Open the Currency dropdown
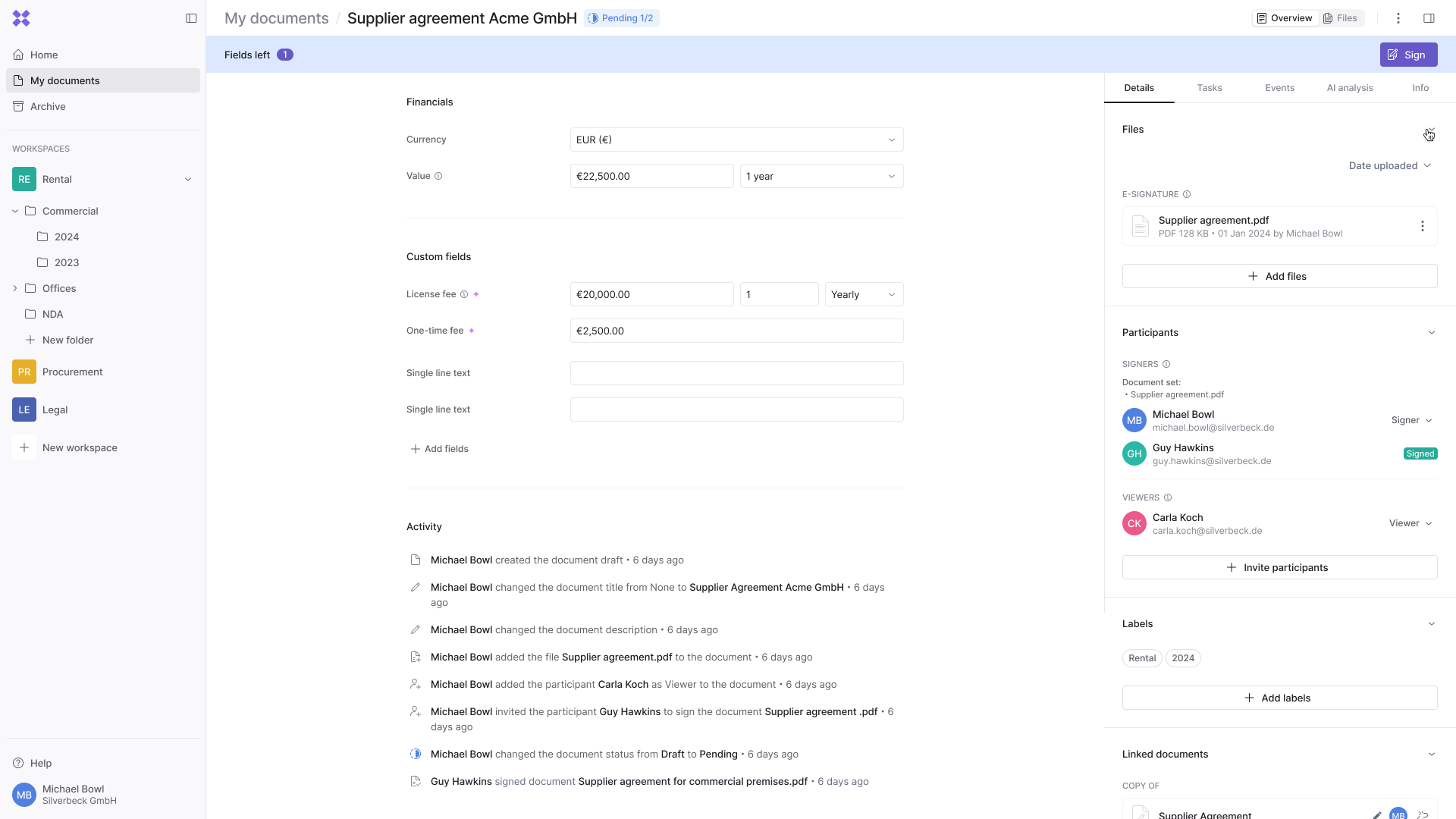Viewport: 1456px width, 819px height. coord(736,140)
